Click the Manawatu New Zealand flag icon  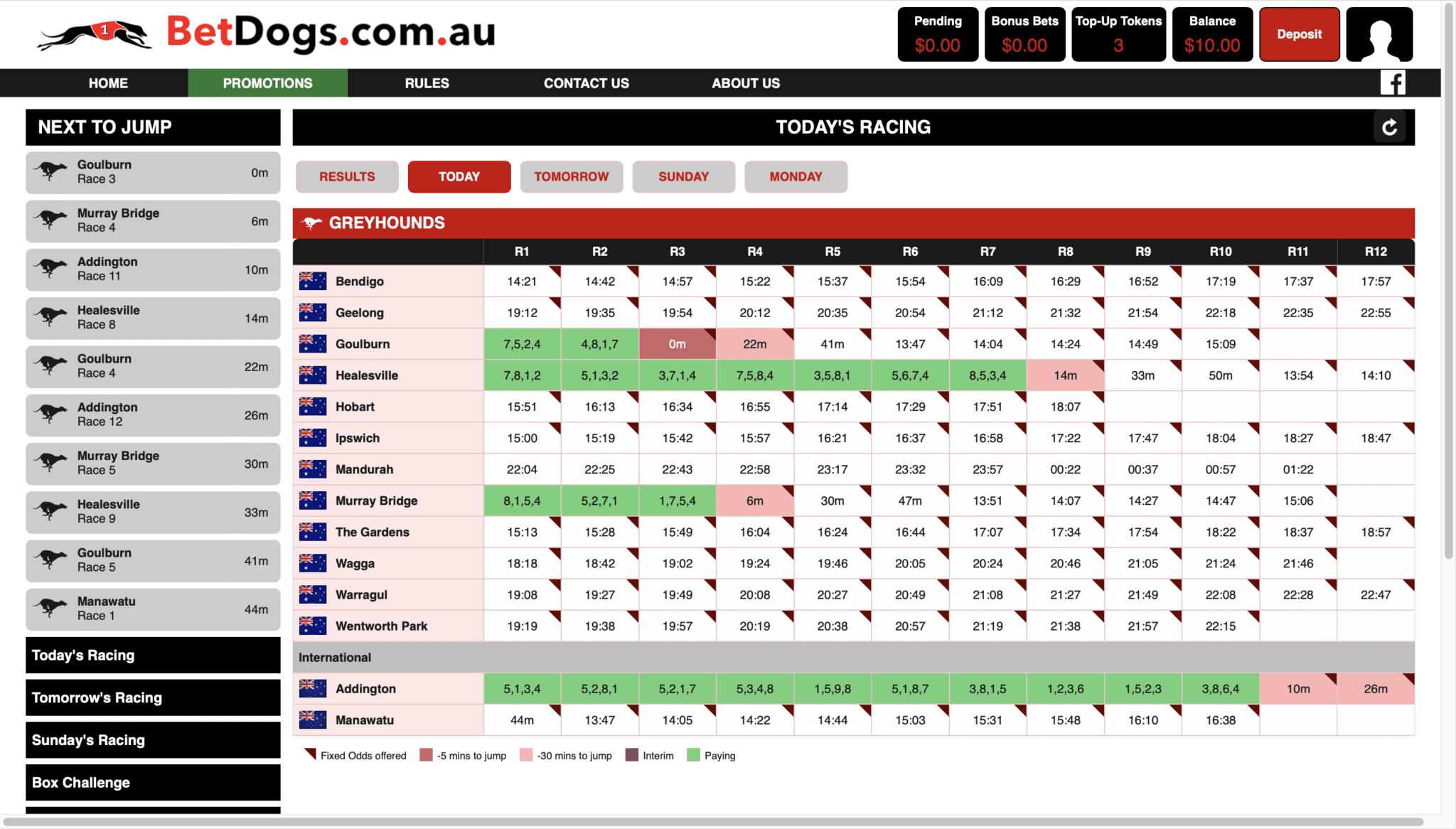click(x=313, y=720)
